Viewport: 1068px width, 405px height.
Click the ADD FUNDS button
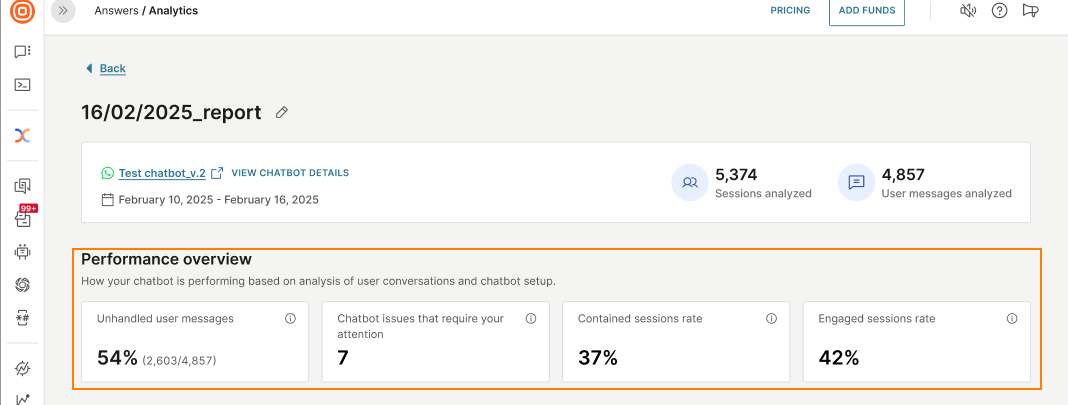click(x=866, y=12)
